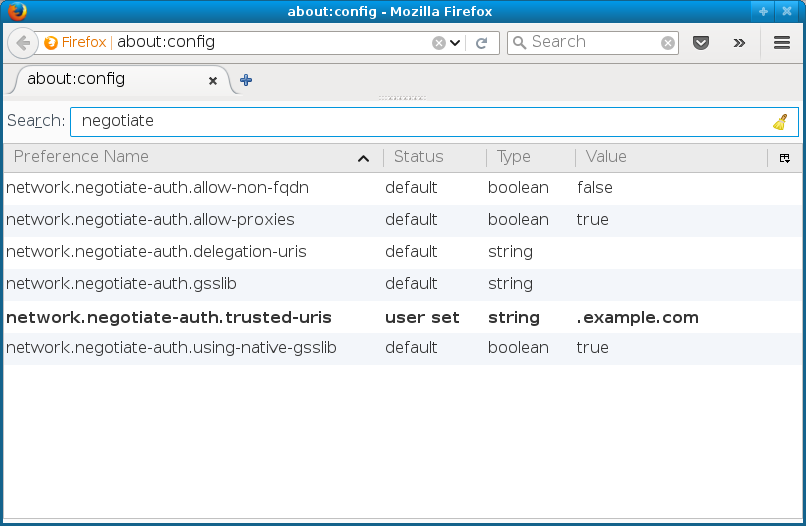
Task: Click the Firefox identity icon in address bar
Action: point(51,43)
